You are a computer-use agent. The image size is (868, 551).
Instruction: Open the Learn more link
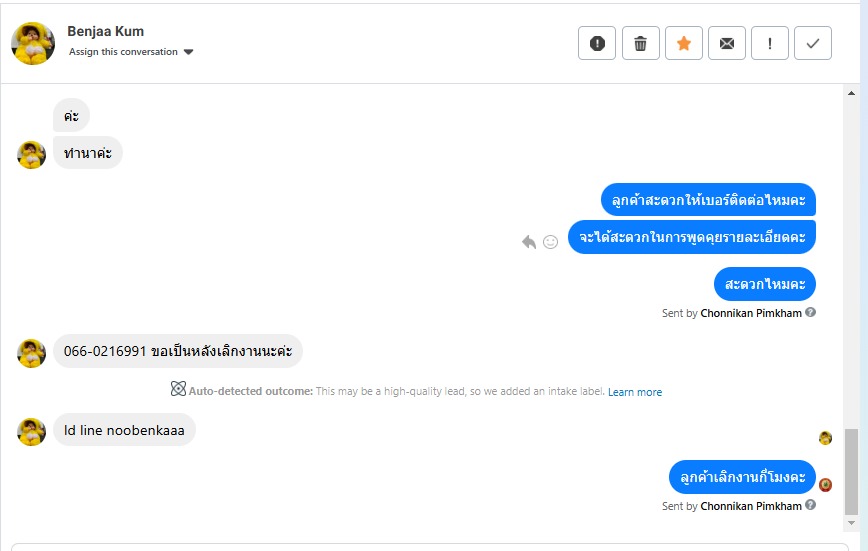[635, 392]
